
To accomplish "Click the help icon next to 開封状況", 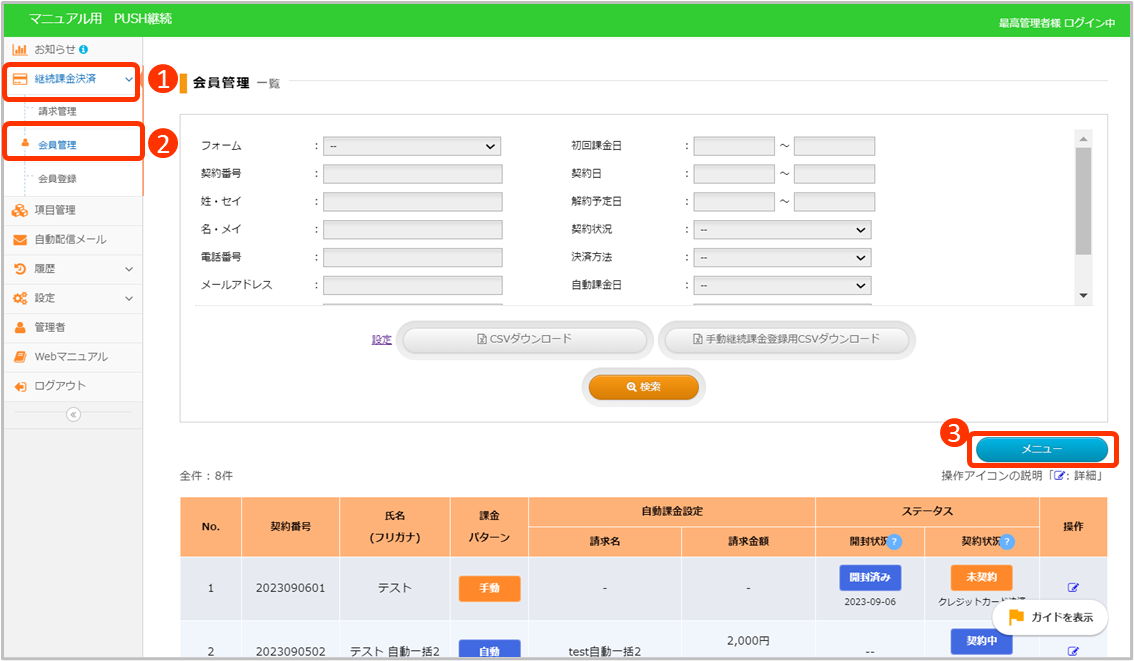I will click(895, 541).
